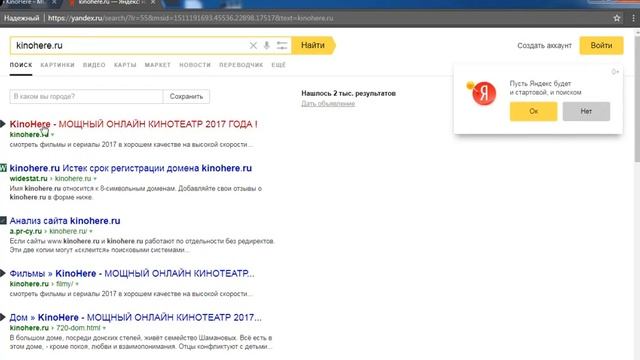Open the Chrome menu dots icon
The image size is (640, 360).
[x=633, y=18]
